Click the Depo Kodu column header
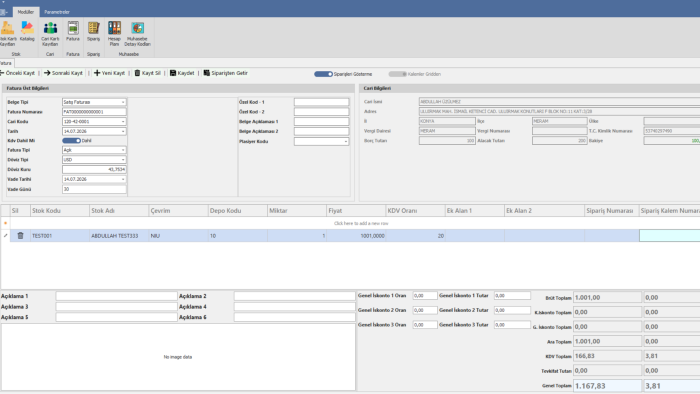This screenshot has height=394, width=700. (238, 211)
